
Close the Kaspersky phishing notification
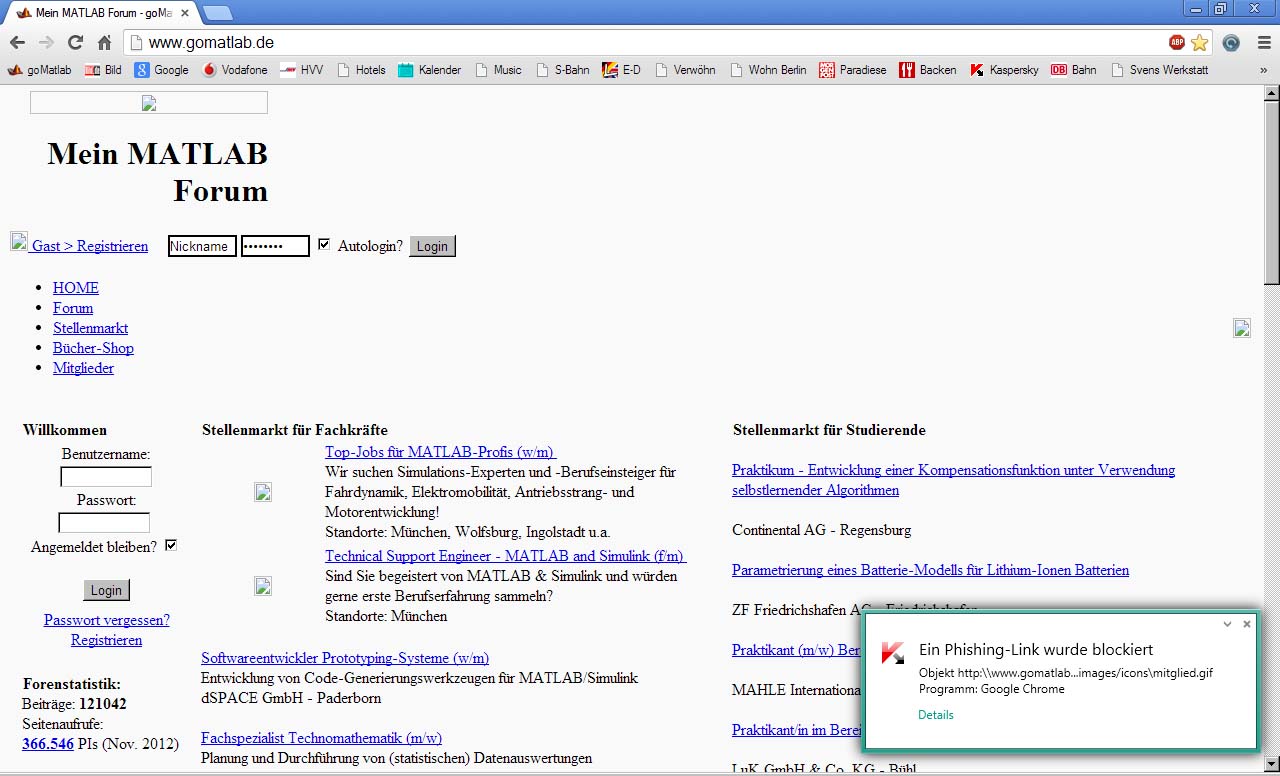tap(1246, 624)
